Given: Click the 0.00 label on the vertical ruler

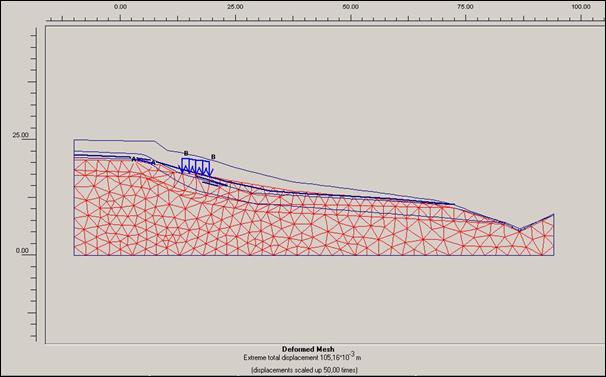Looking at the screenshot, I should tap(22, 250).
